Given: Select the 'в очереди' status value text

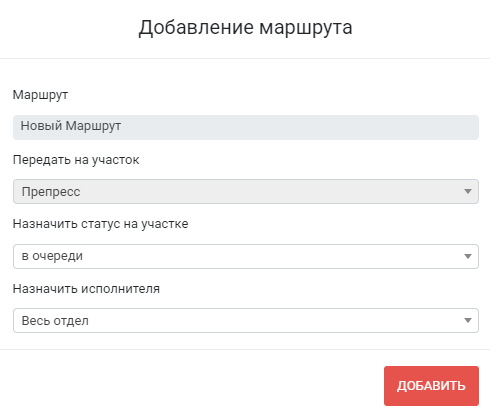Looking at the screenshot, I should point(52,256).
